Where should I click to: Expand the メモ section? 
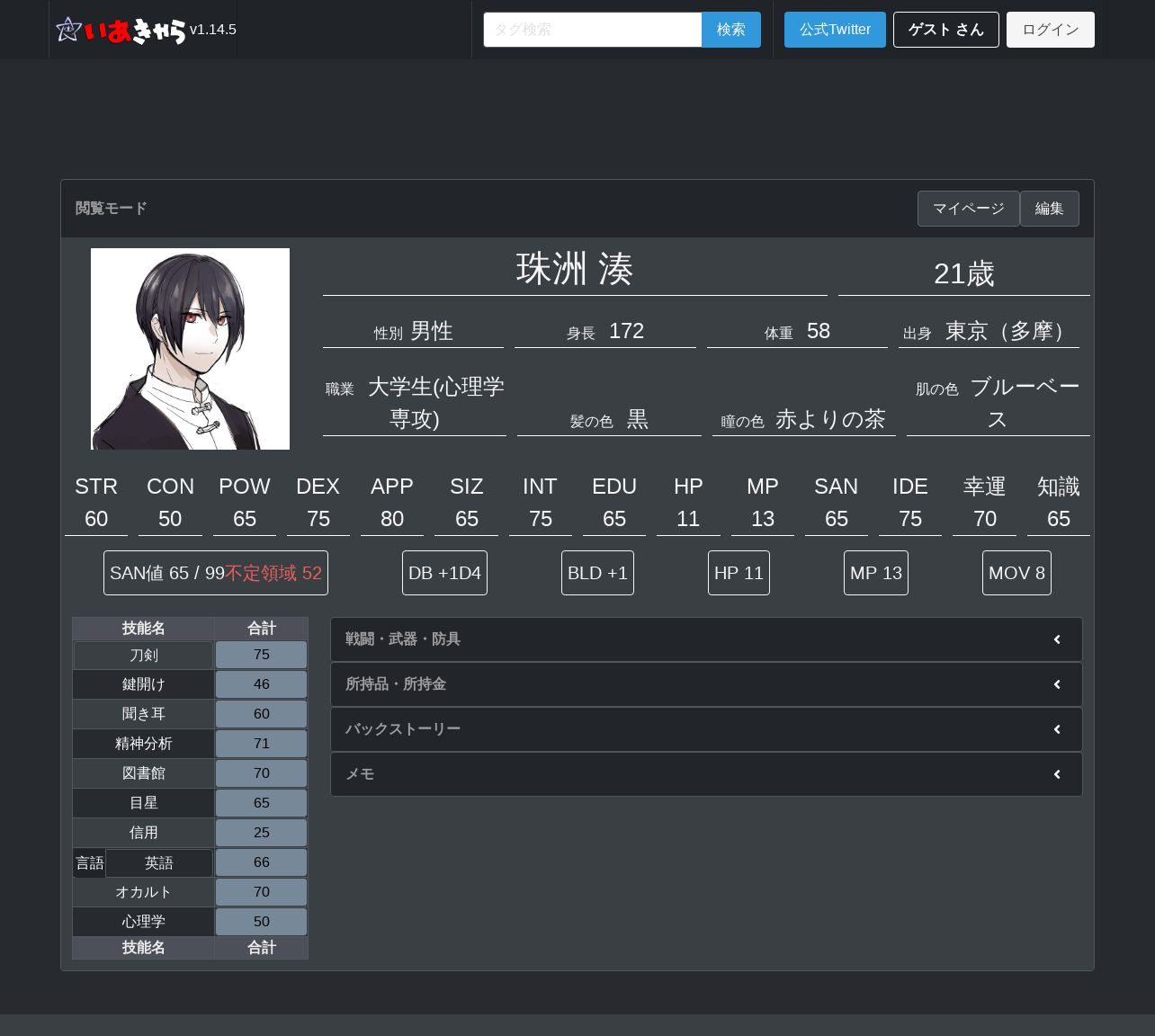click(x=706, y=774)
